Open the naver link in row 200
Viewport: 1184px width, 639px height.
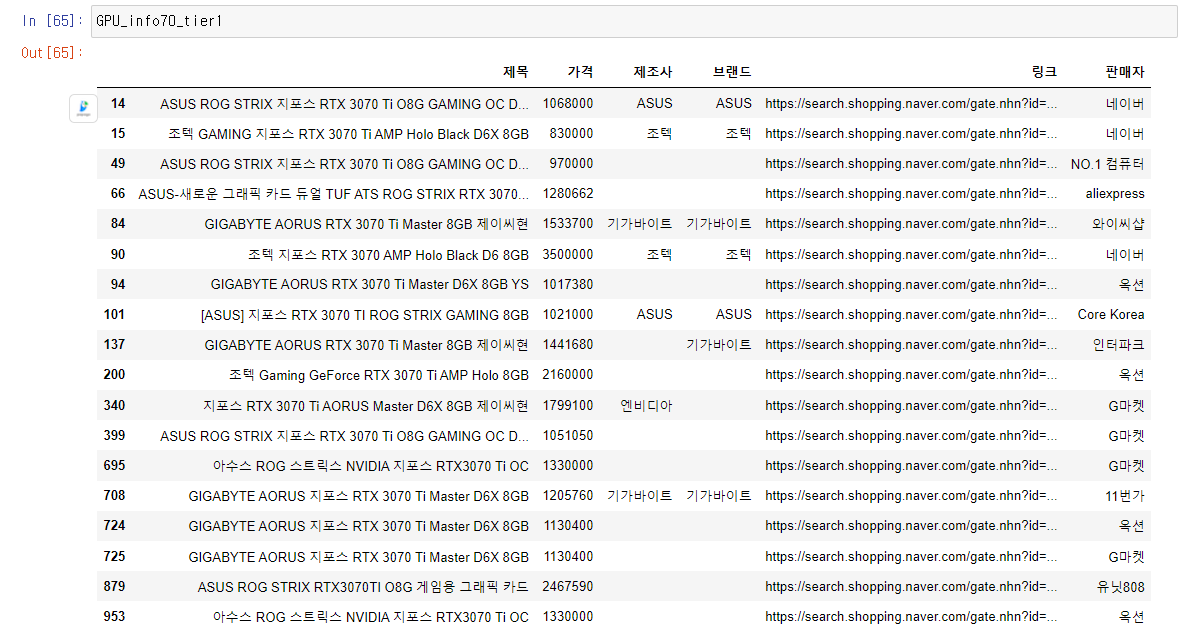tap(911, 375)
